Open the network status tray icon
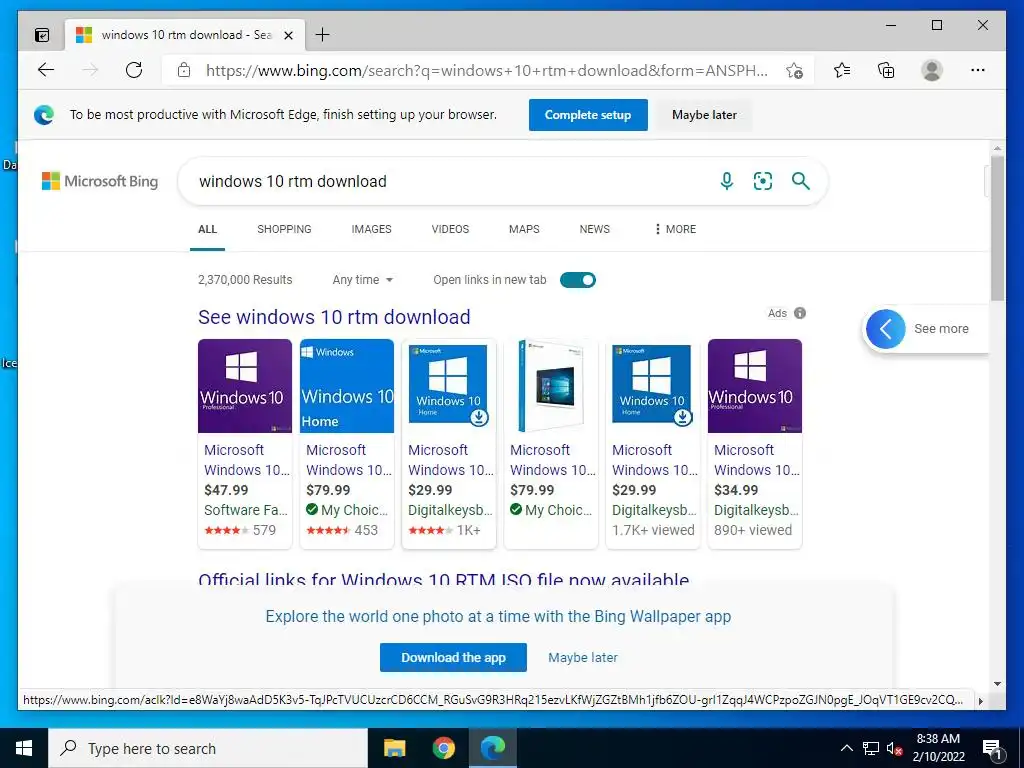 (871, 748)
